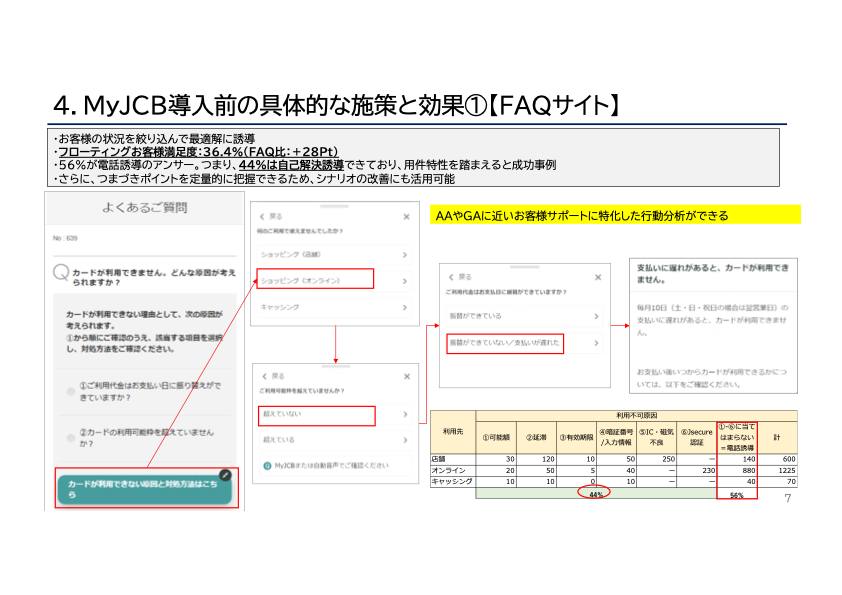
Task: Click the よくあるご質問 header
Action: [144, 207]
